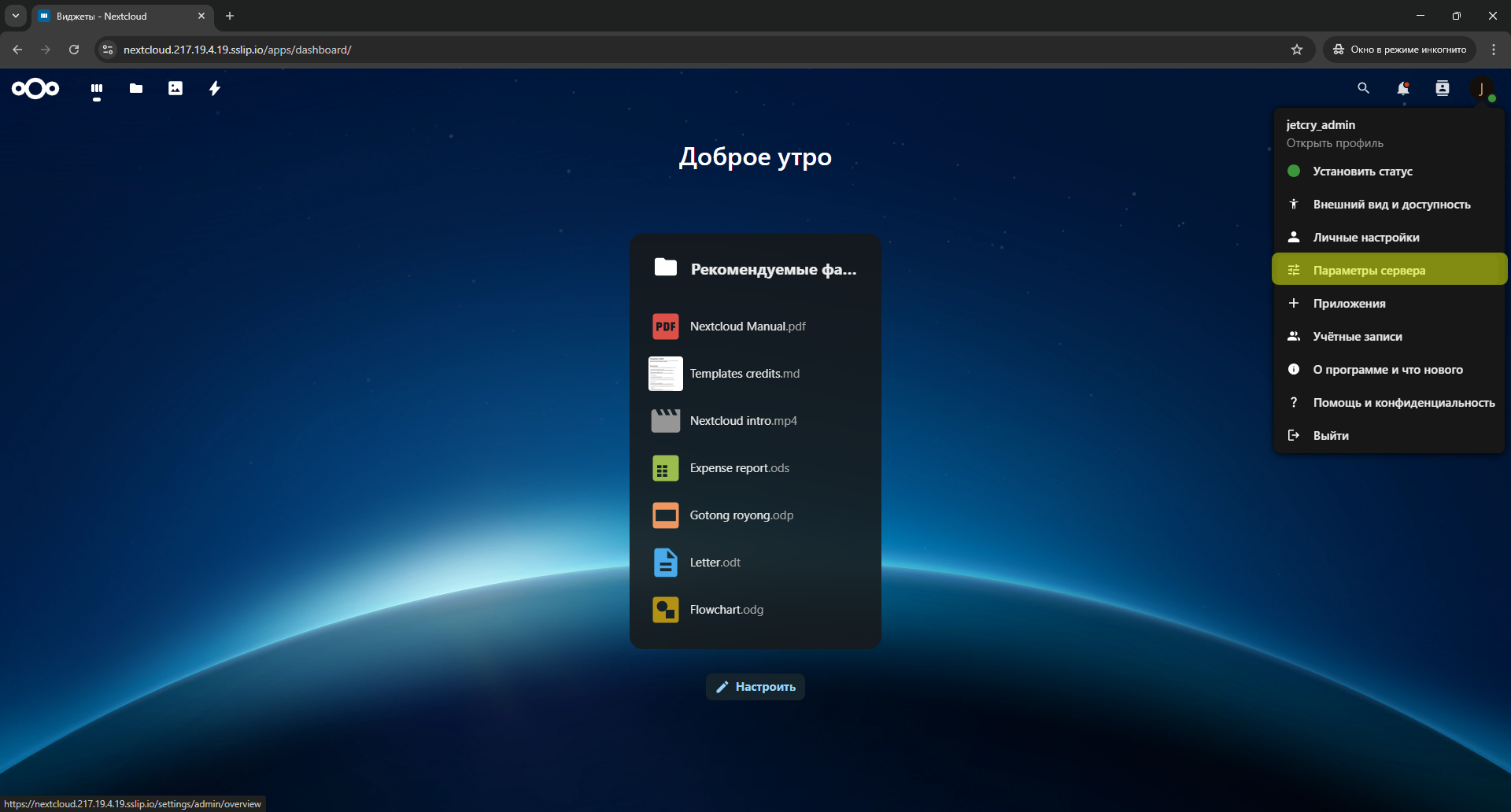1511x812 pixels.
Task: Open Внешний вид и доступность
Action: (x=1389, y=205)
